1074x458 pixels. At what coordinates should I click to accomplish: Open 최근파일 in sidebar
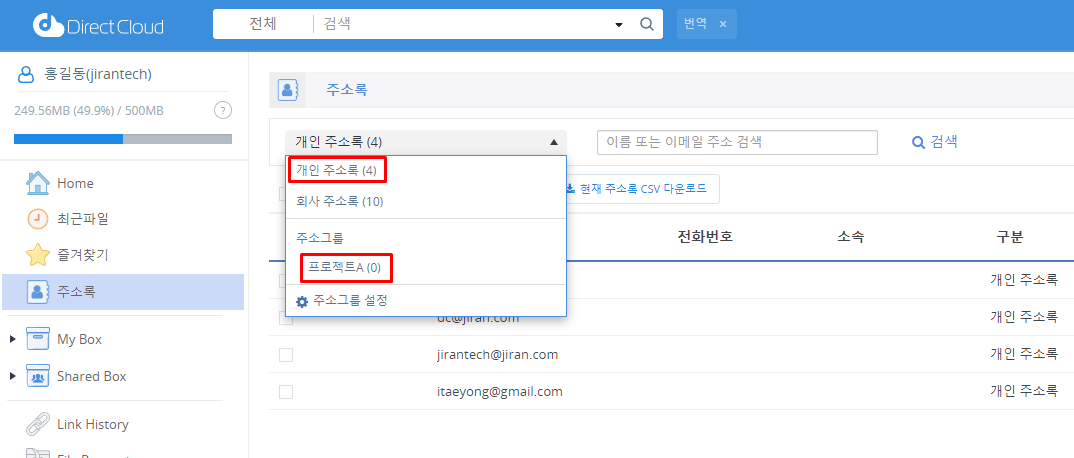pos(82,219)
